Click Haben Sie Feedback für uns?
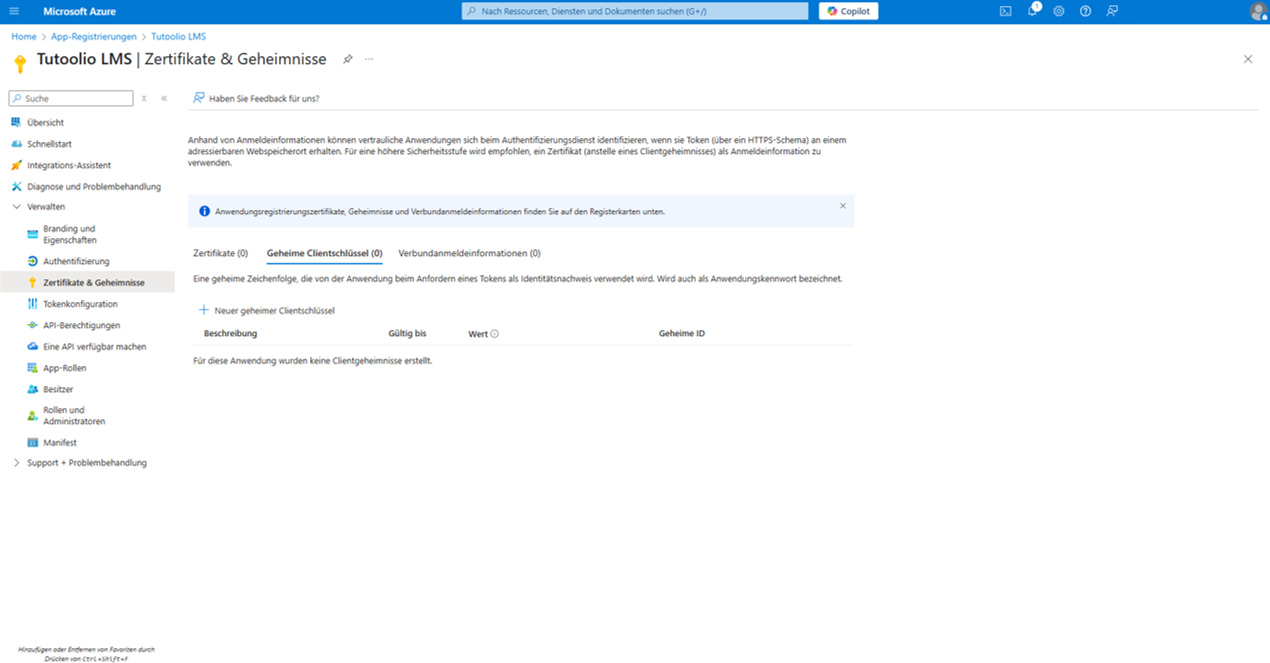Image resolution: width=1270 pixels, height=663 pixels. coord(256,98)
